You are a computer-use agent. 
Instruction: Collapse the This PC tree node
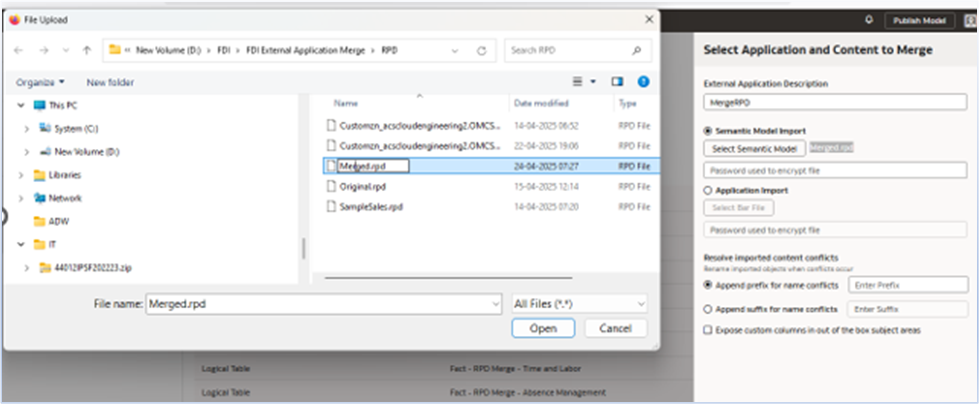(21, 106)
